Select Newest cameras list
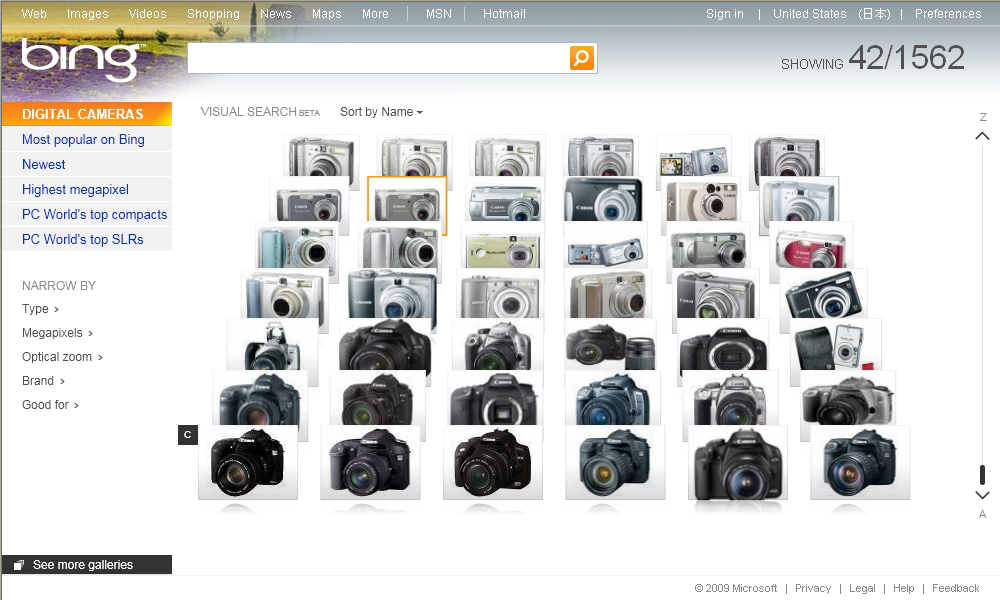Image resolution: width=1000 pixels, height=600 pixels. coord(43,165)
